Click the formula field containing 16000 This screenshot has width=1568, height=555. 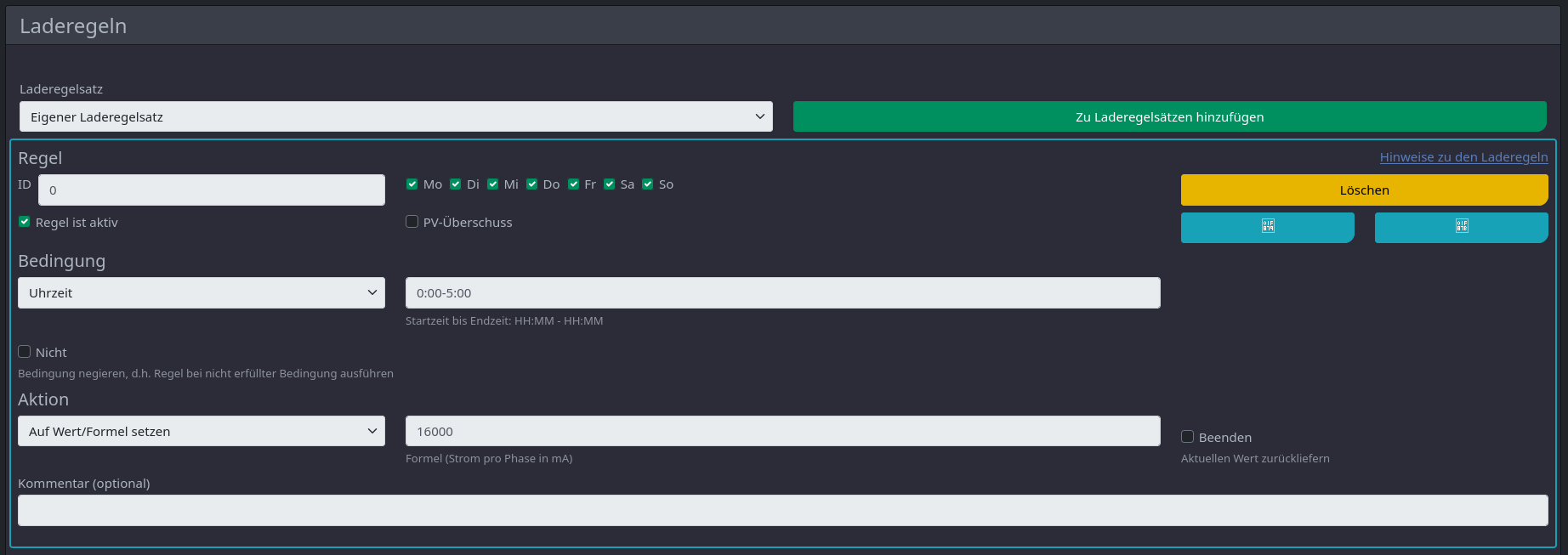782,431
